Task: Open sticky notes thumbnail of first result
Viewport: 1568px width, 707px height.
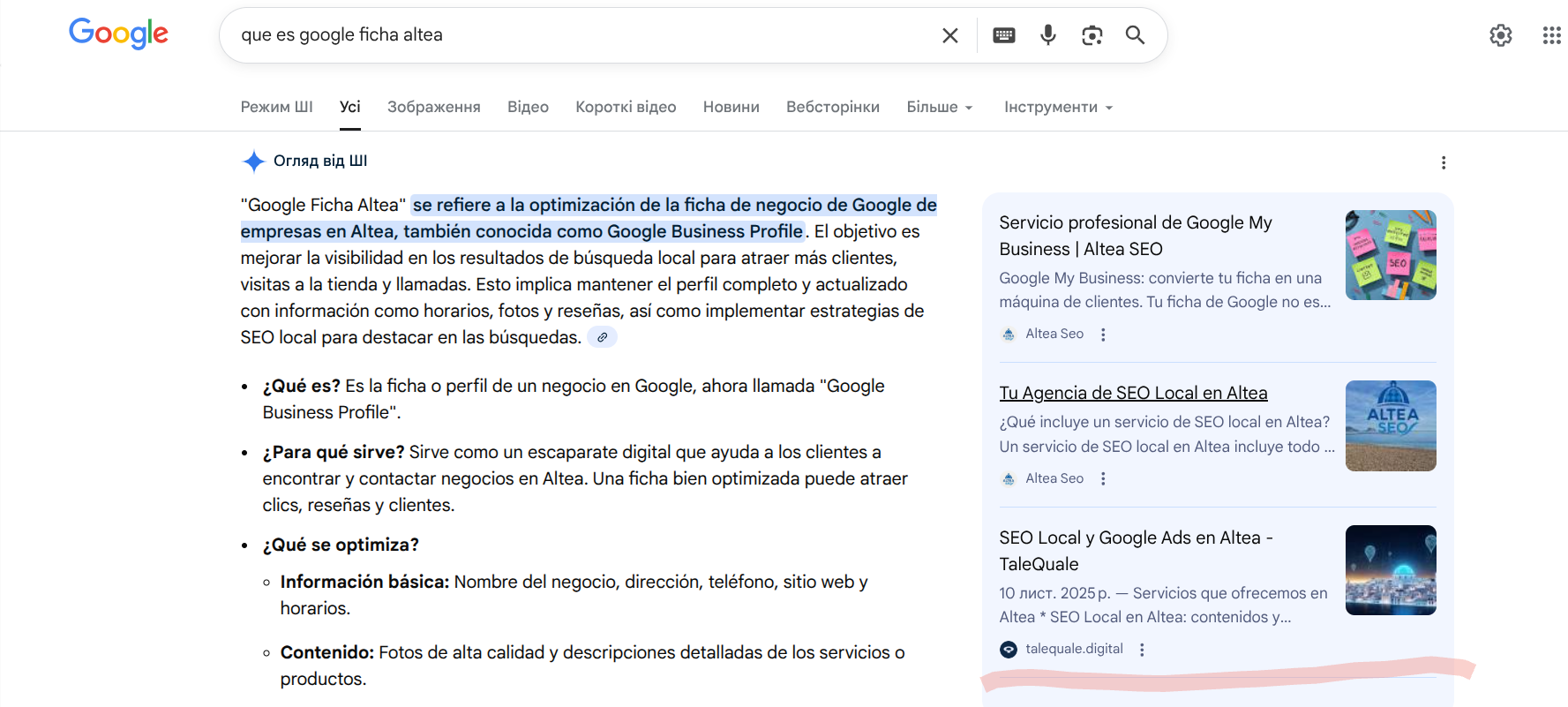Action: (x=1391, y=255)
